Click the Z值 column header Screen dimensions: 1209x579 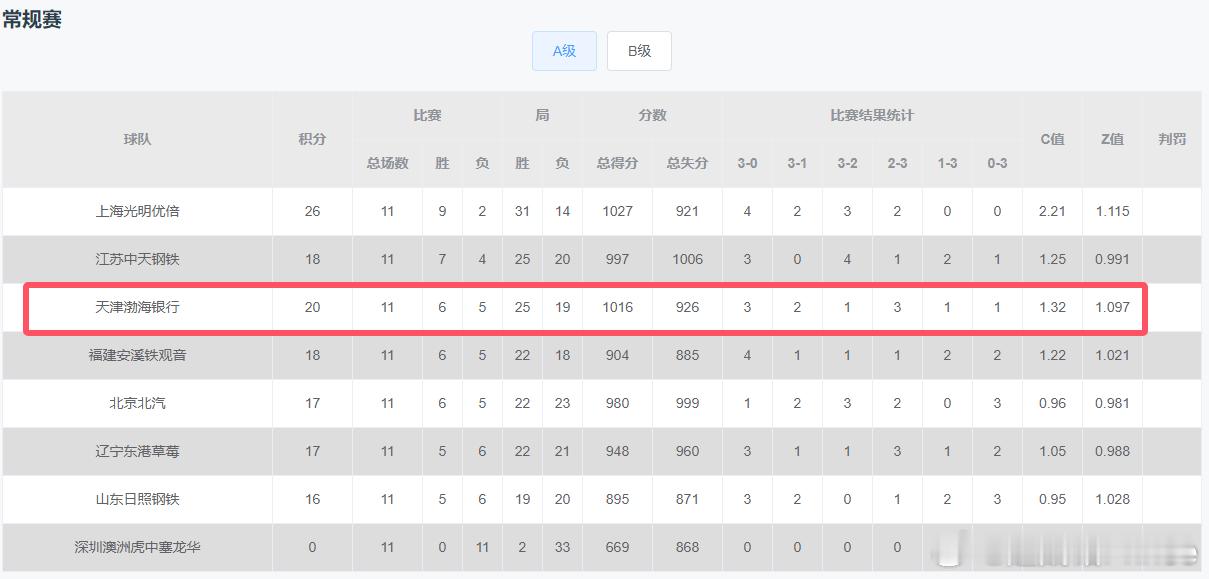coord(1112,139)
